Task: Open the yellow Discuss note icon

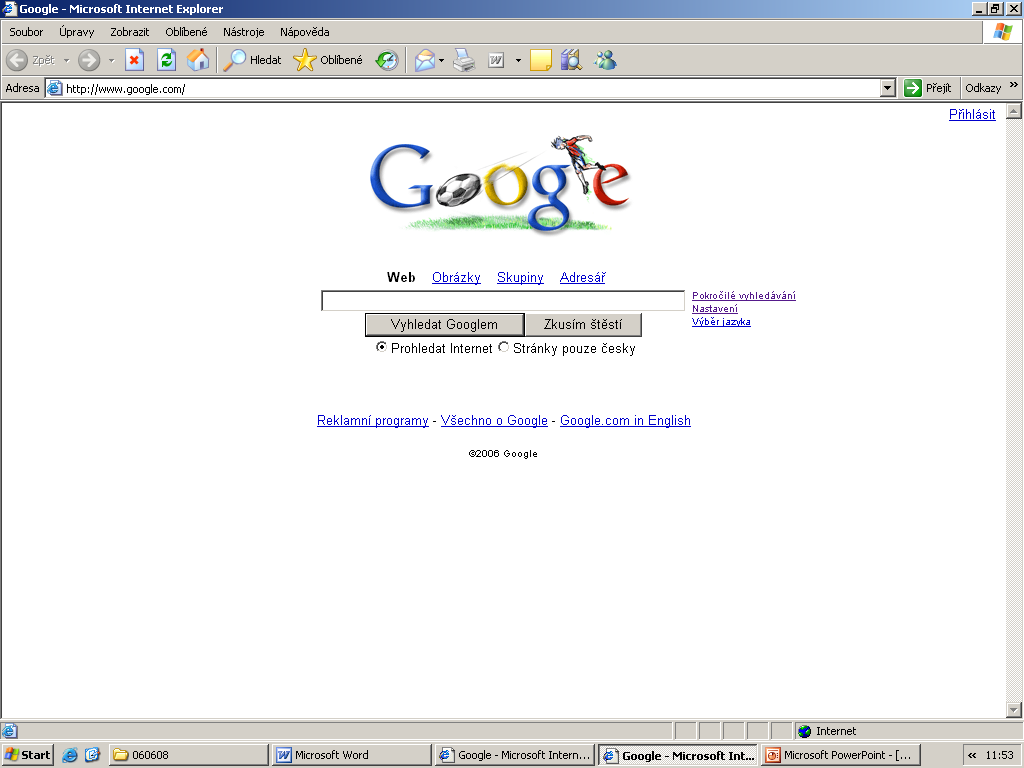Action: (540, 60)
